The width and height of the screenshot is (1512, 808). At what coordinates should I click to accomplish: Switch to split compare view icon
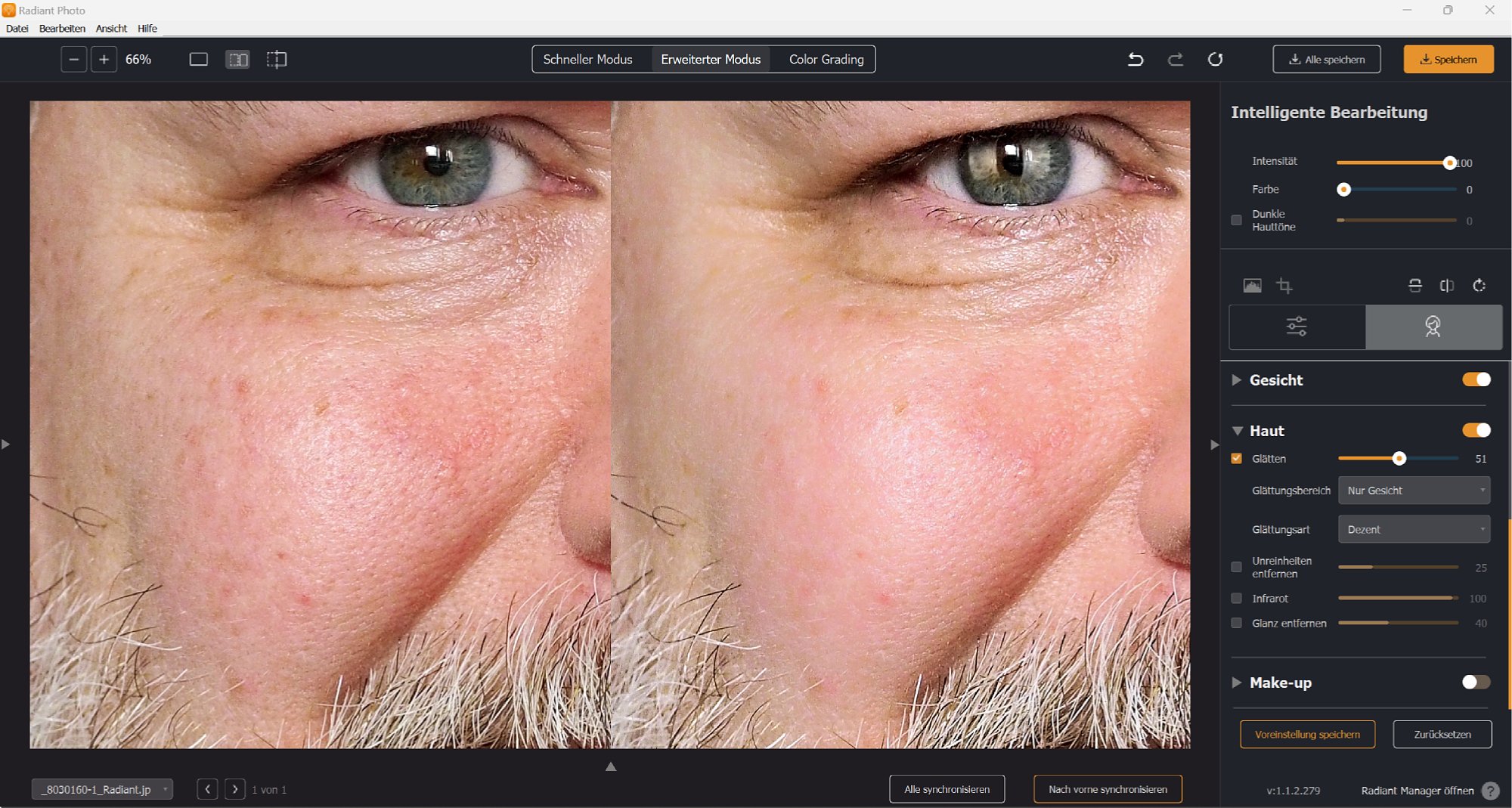(277, 59)
